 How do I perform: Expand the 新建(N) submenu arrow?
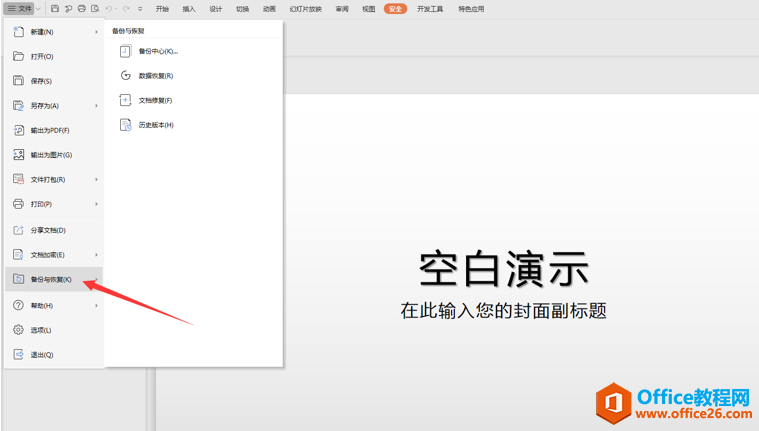[97, 32]
